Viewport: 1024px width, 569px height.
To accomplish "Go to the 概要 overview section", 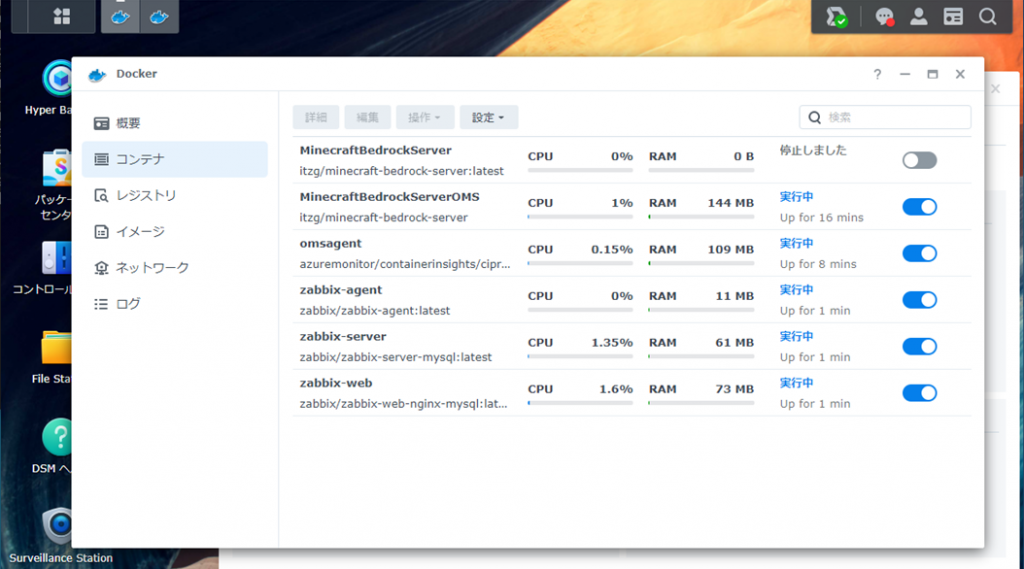I will pos(175,123).
